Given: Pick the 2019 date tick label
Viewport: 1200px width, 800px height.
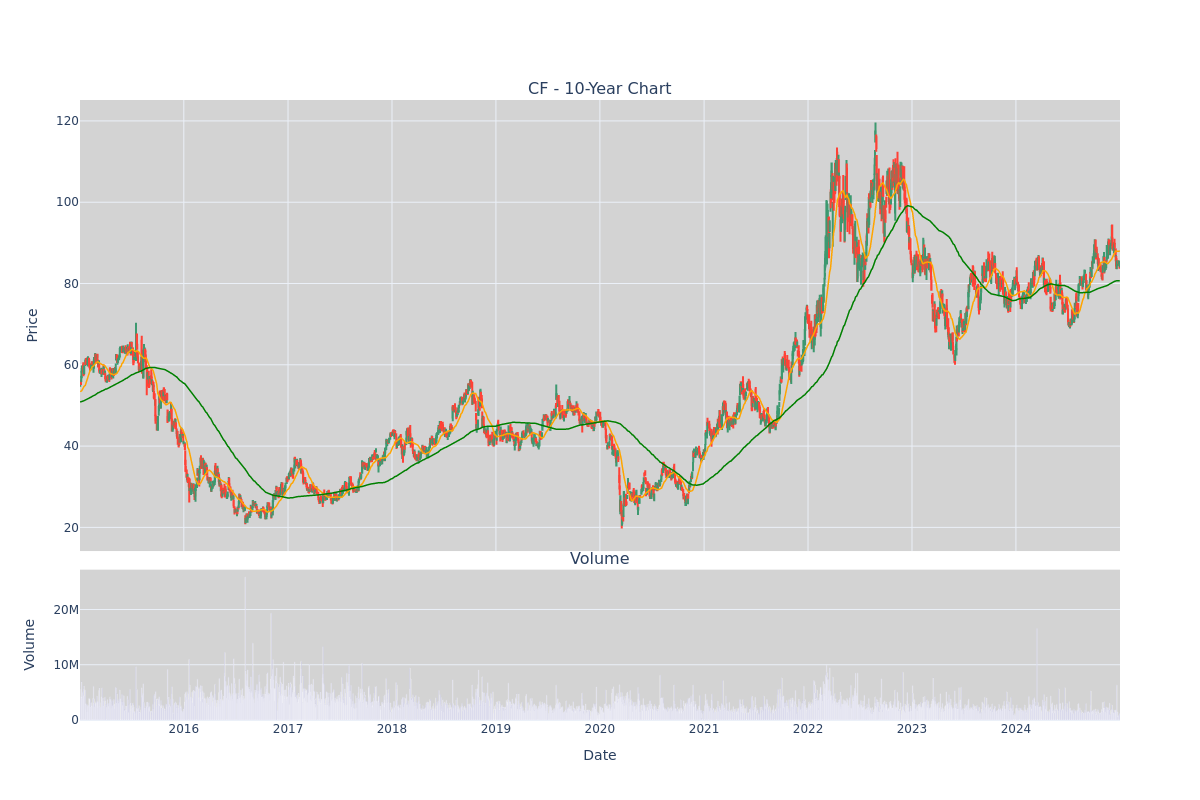Looking at the screenshot, I should pyautogui.click(x=496, y=729).
